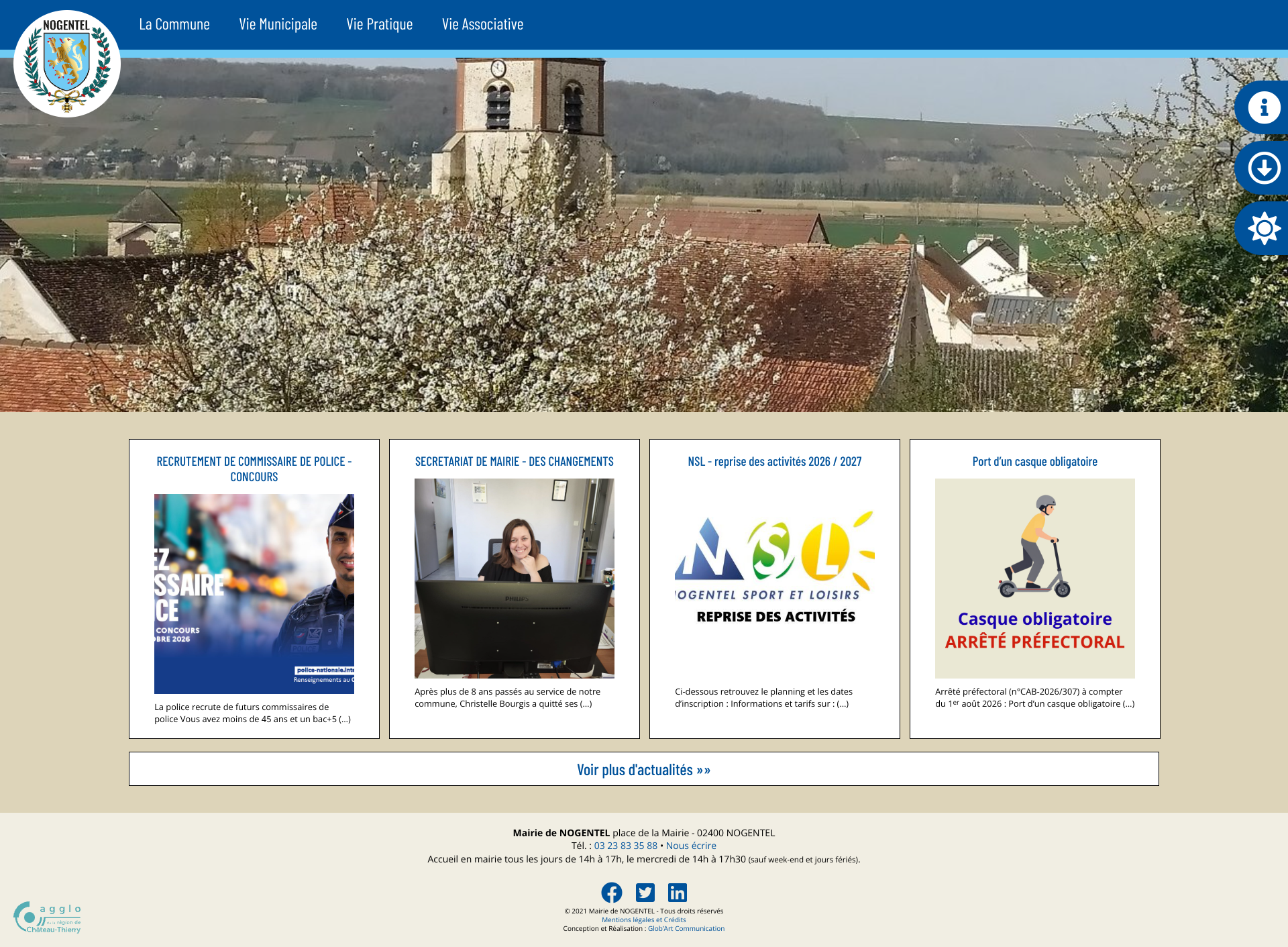Open Vie Municipale menu
The width and height of the screenshot is (1288, 947).
click(x=278, y=24)
